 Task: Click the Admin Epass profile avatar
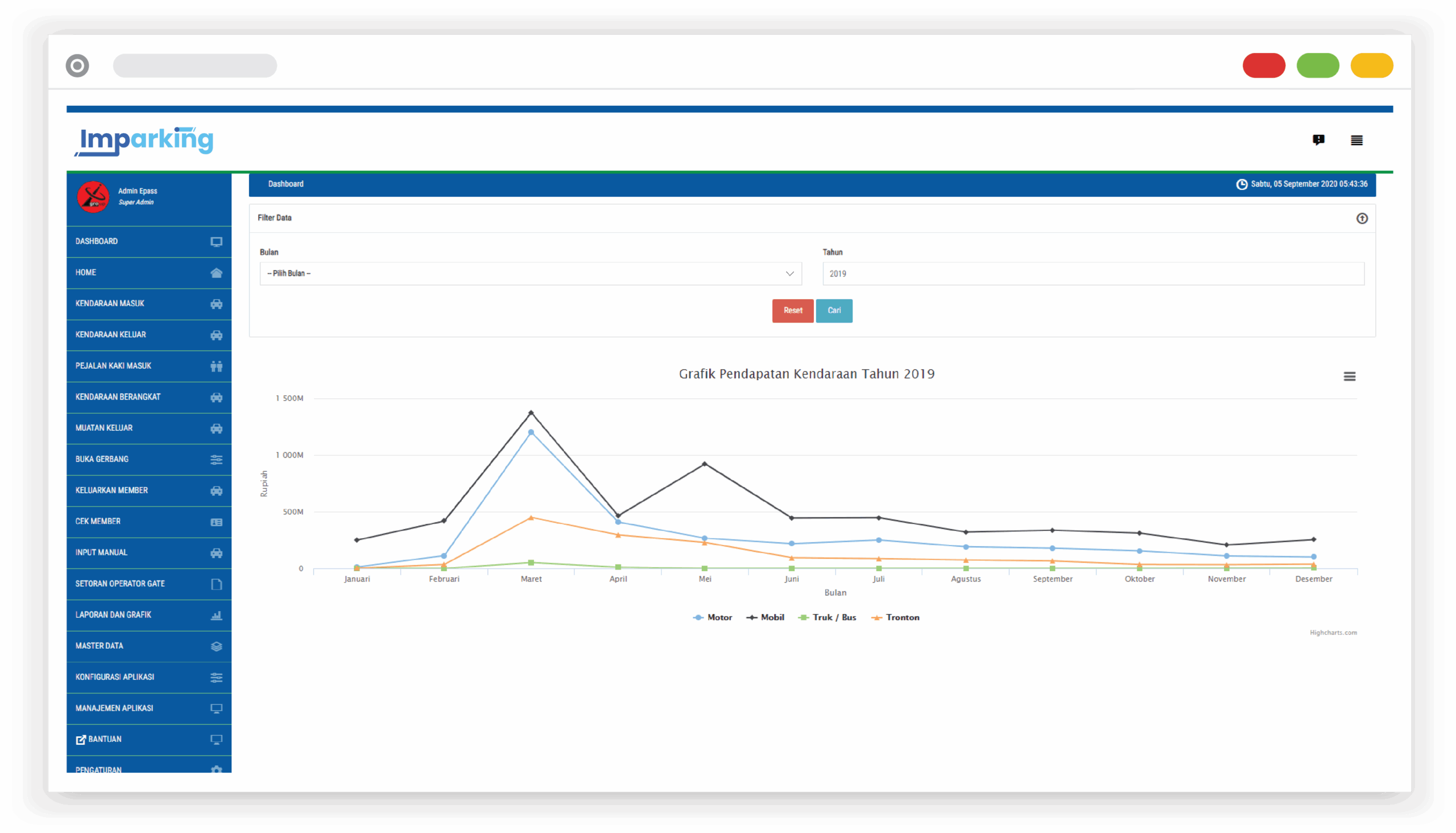[x=93, y=197]
